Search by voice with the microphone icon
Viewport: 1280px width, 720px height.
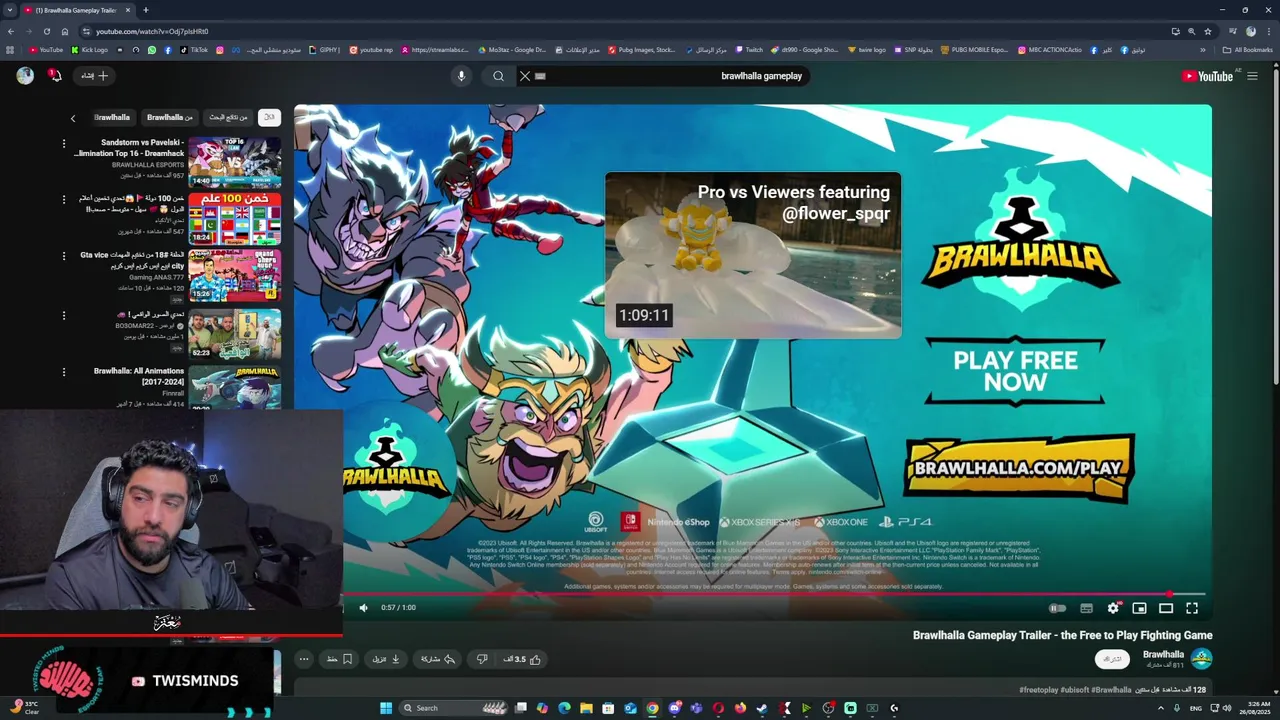tap(461, 76)
